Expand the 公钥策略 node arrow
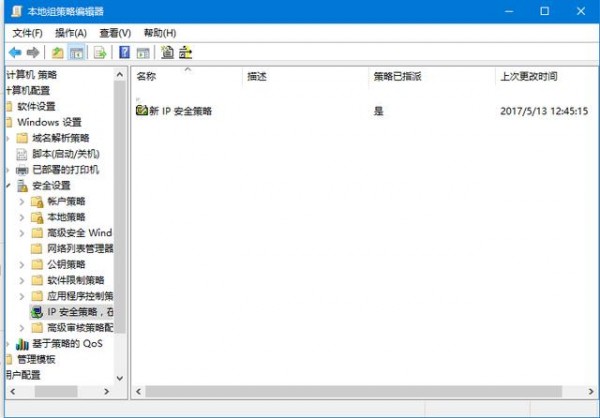 pos(23,265)
